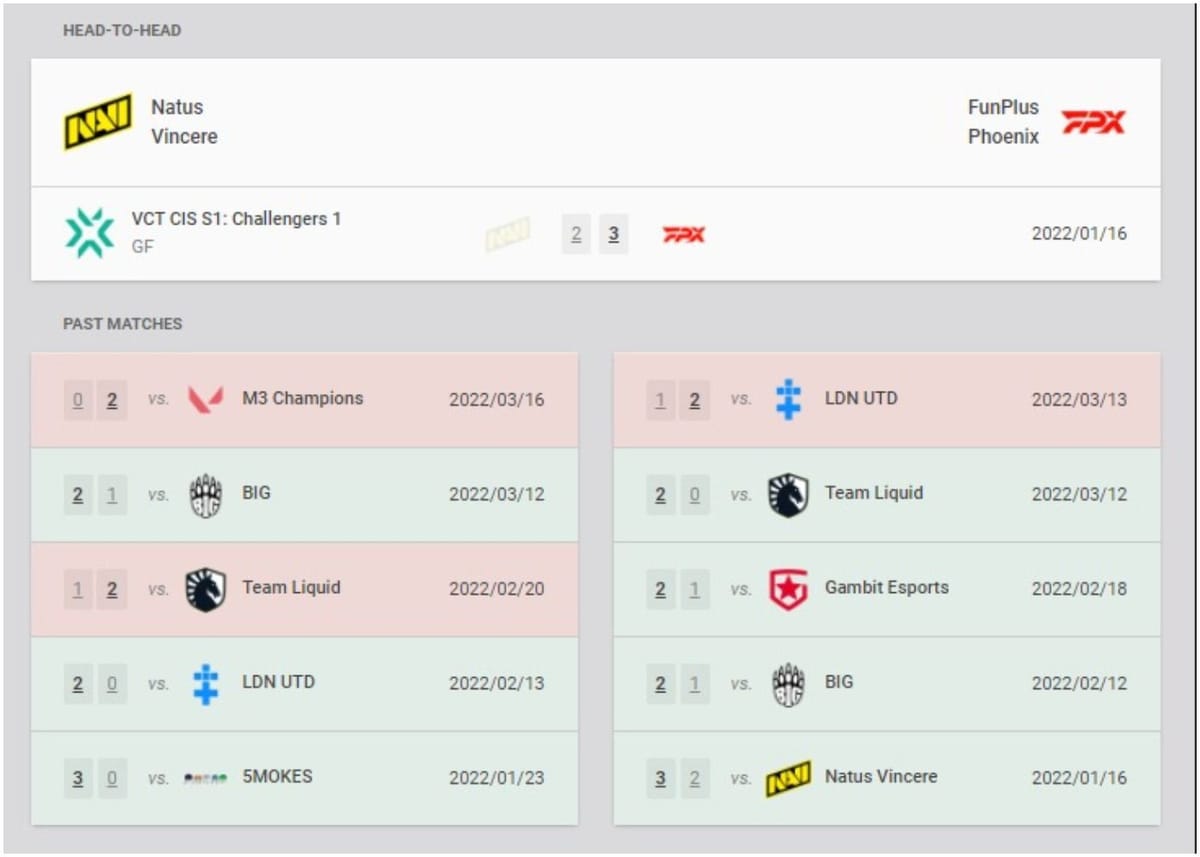Click the score 2 in M3 Champions match
Image resolution: width=1200 pixels, height=857 pixels.
click(x=112, y=398)
